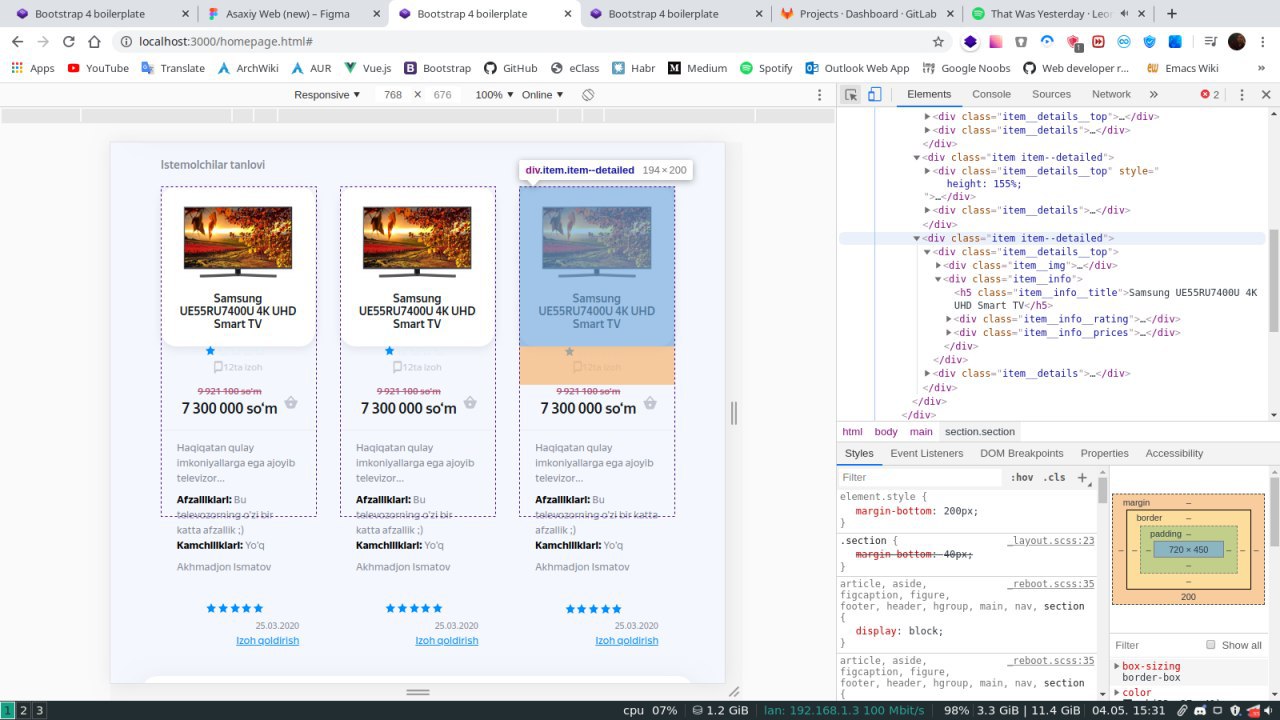
Task: Show the DevTools error count badge
Action: click(x=1210, y=95)
